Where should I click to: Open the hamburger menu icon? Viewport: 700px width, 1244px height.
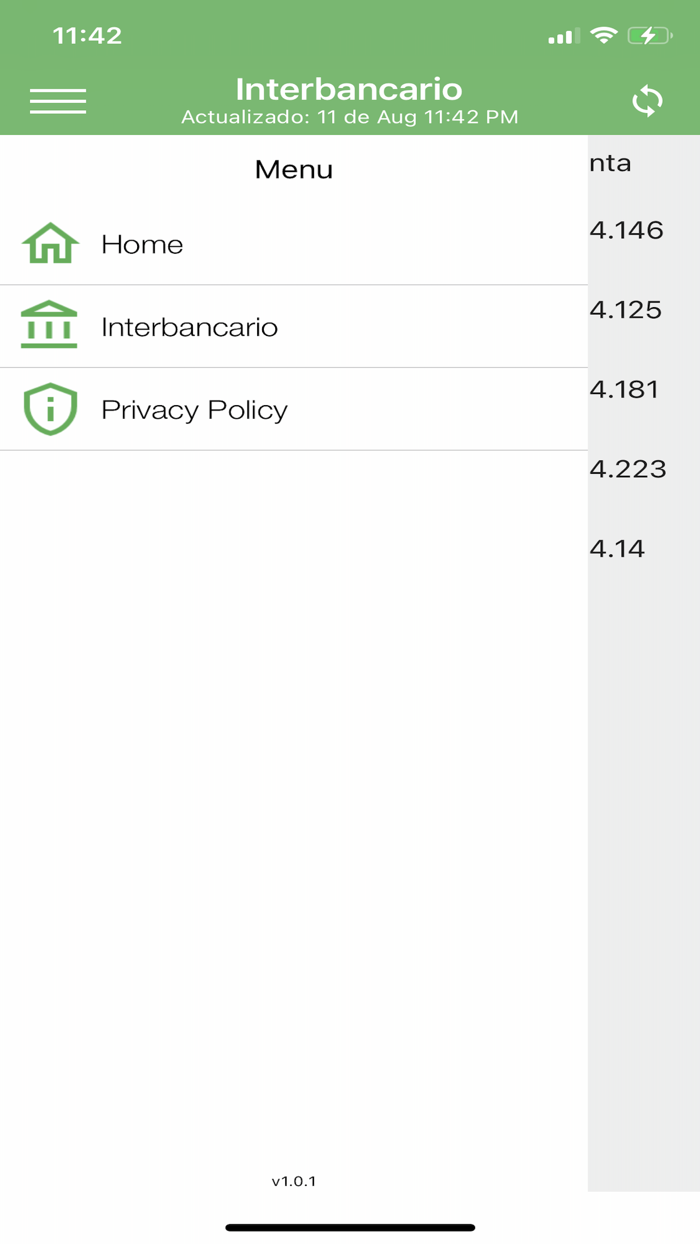[58, 100]
